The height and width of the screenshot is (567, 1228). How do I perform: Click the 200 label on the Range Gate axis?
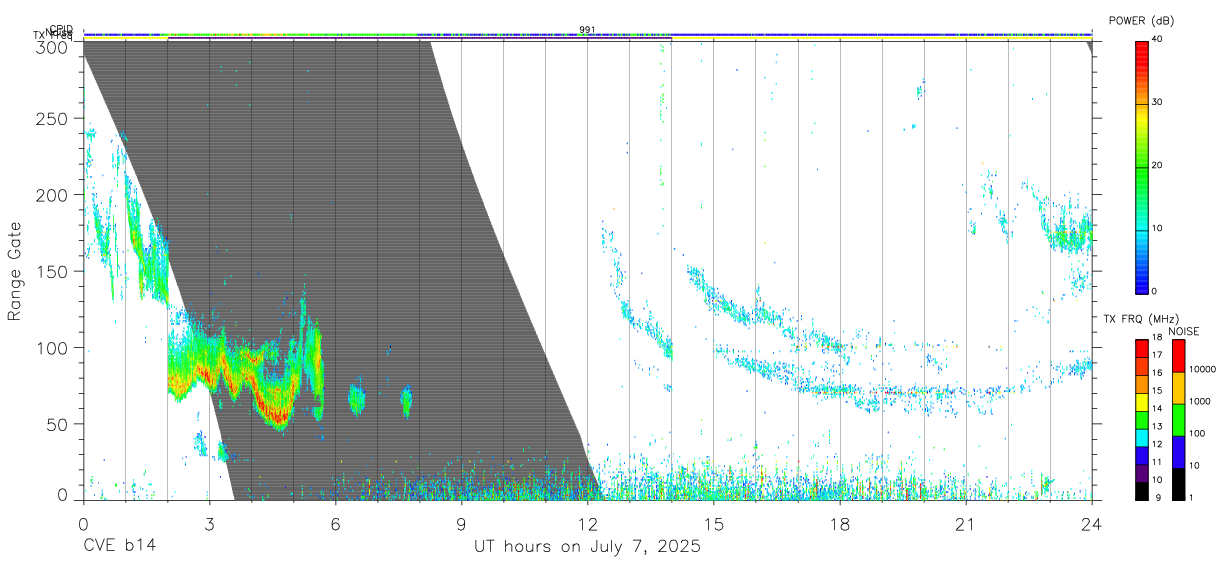click(53, 195)
